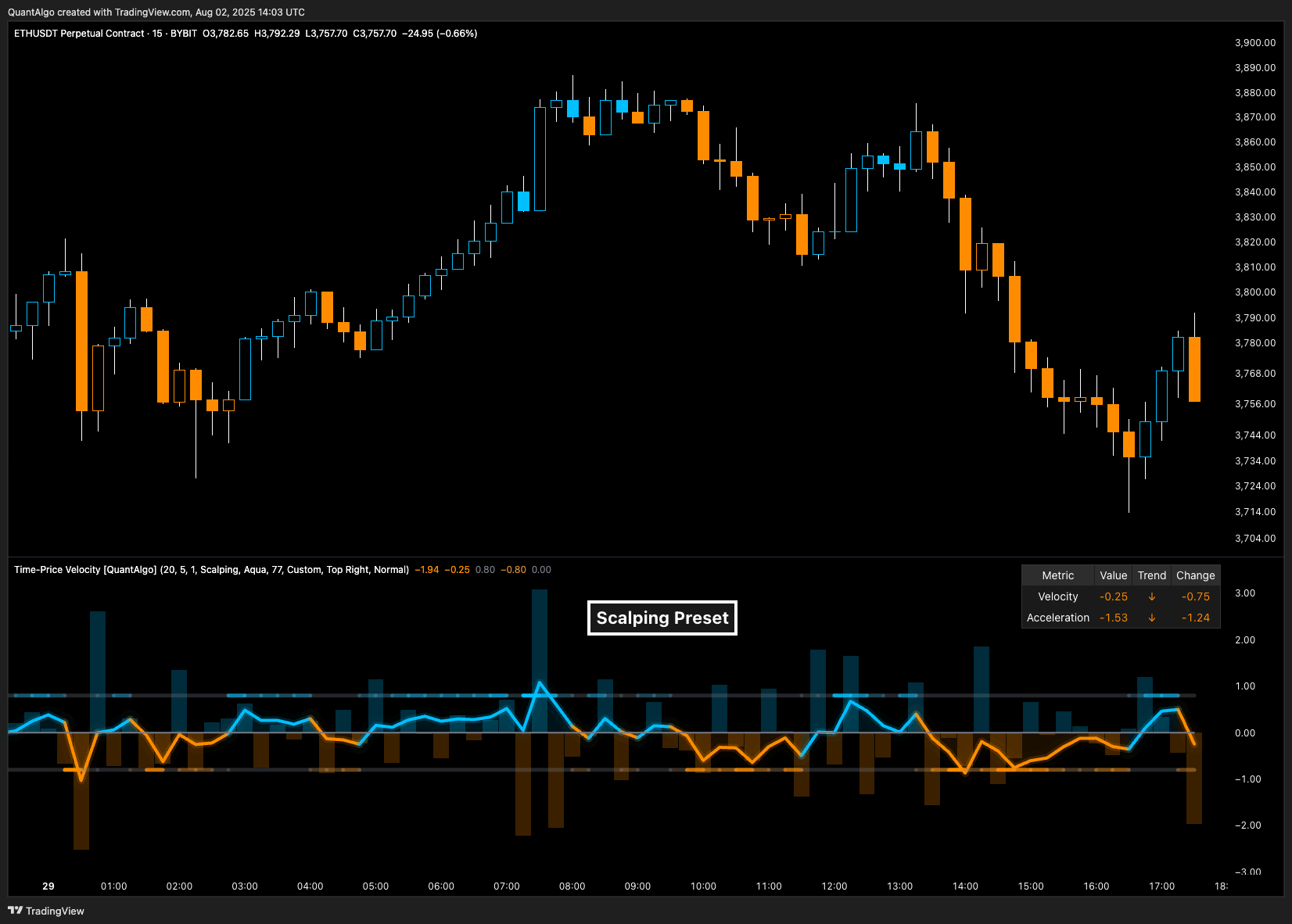Click the 08:00 time axis label

pos(572,886)
